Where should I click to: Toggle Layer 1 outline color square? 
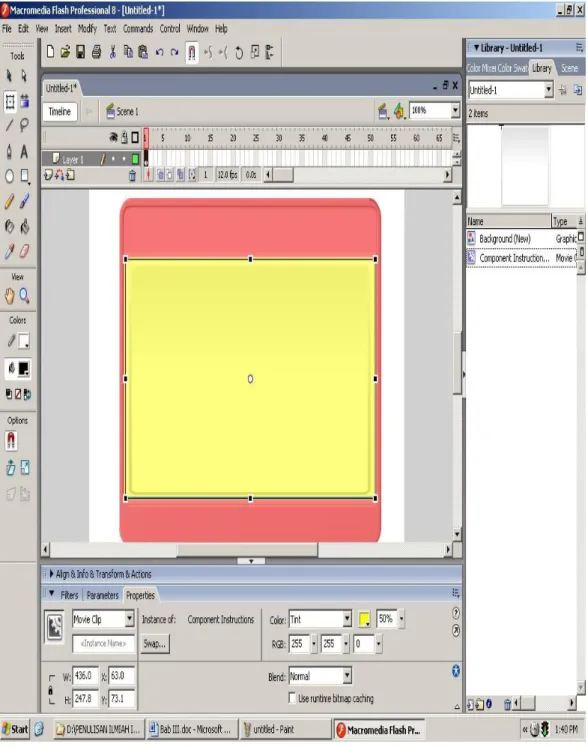pyautogui.click(x=135, y=159)
